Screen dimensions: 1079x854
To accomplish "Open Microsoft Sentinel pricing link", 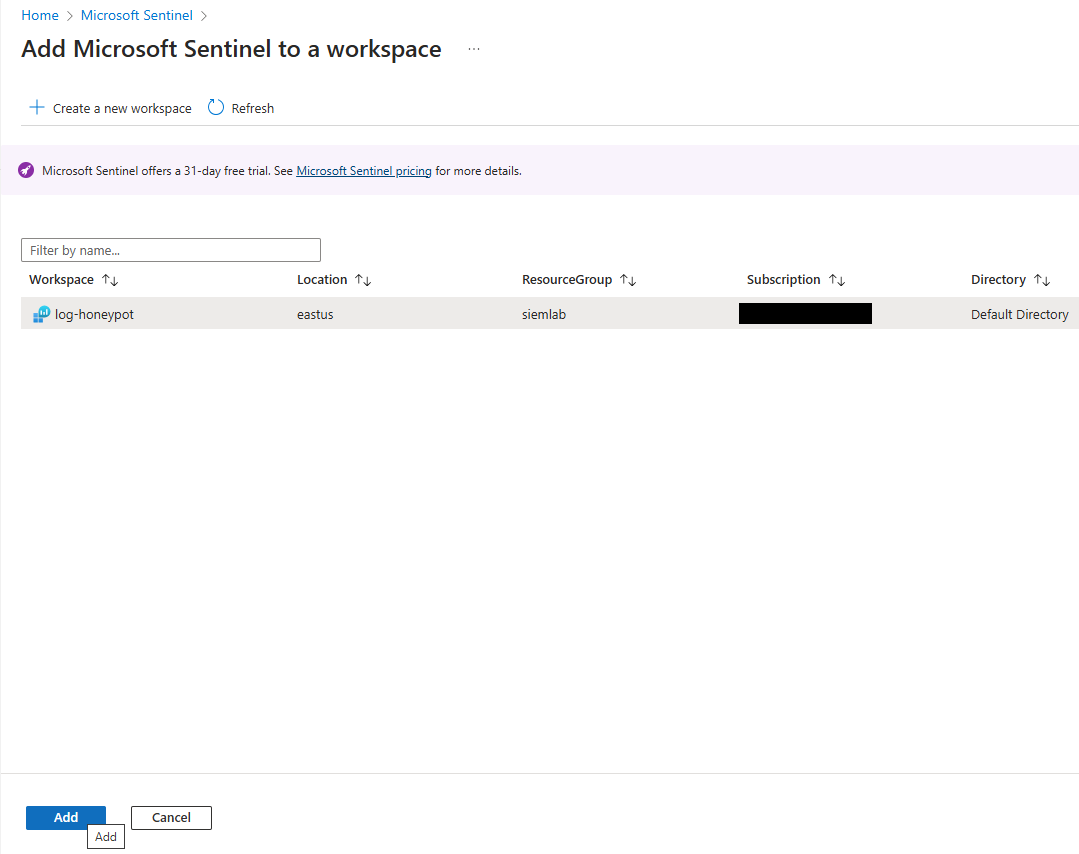I will [364, 171].
